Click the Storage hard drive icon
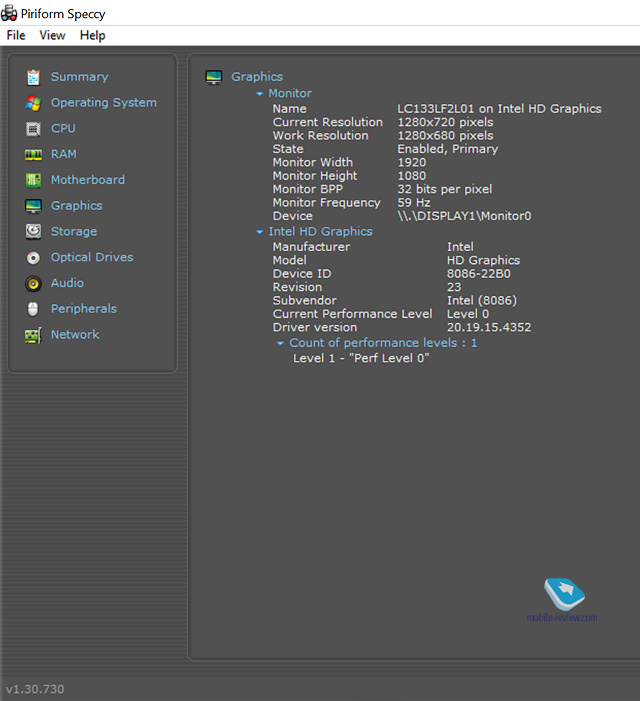Image resolution: width=640 pixels, height=701 pixels. [x=33, y=232]
